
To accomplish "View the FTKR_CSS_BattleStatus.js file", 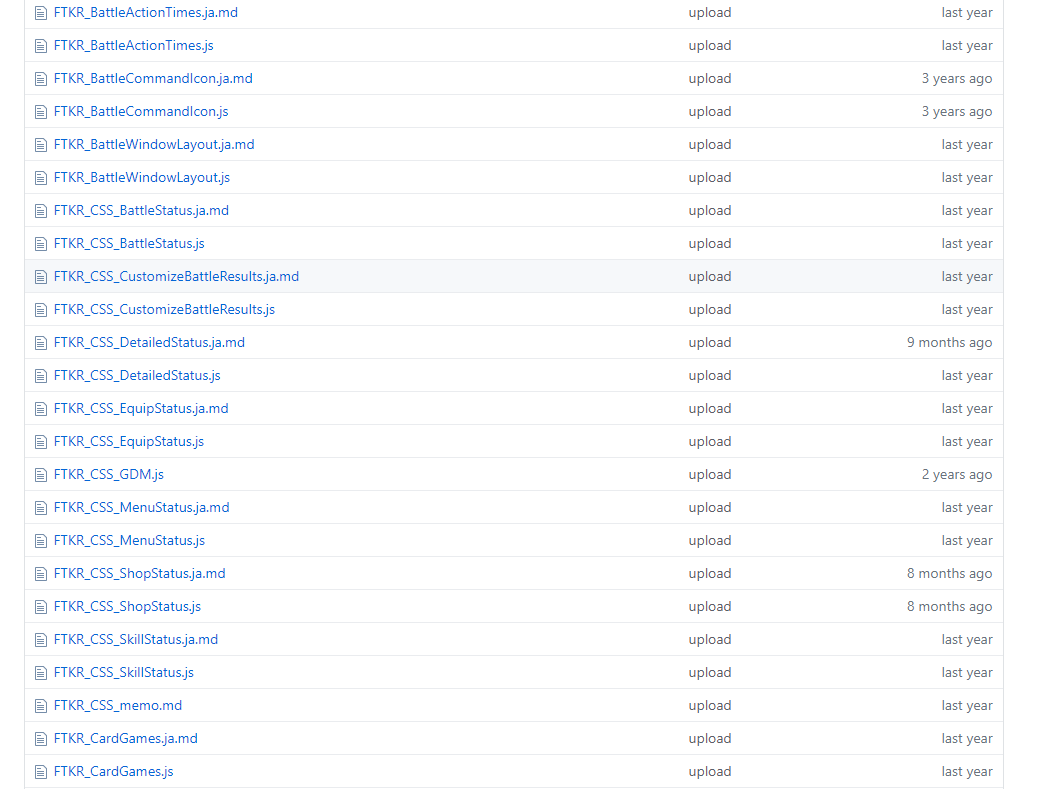I will click(129, 244).
